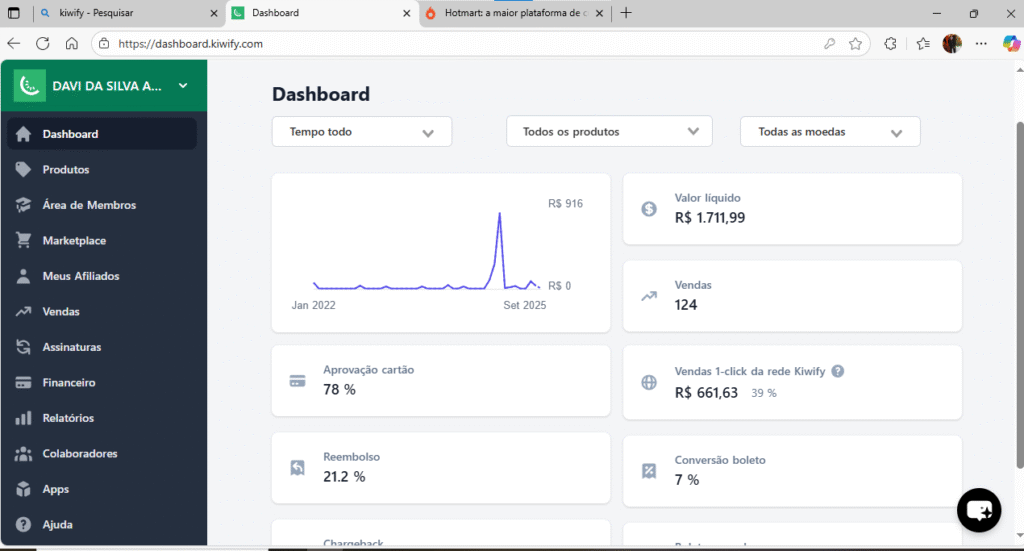Open the Financeiro card icon in sidebar
The image size is (1024, 551).
tap(23, 383)
